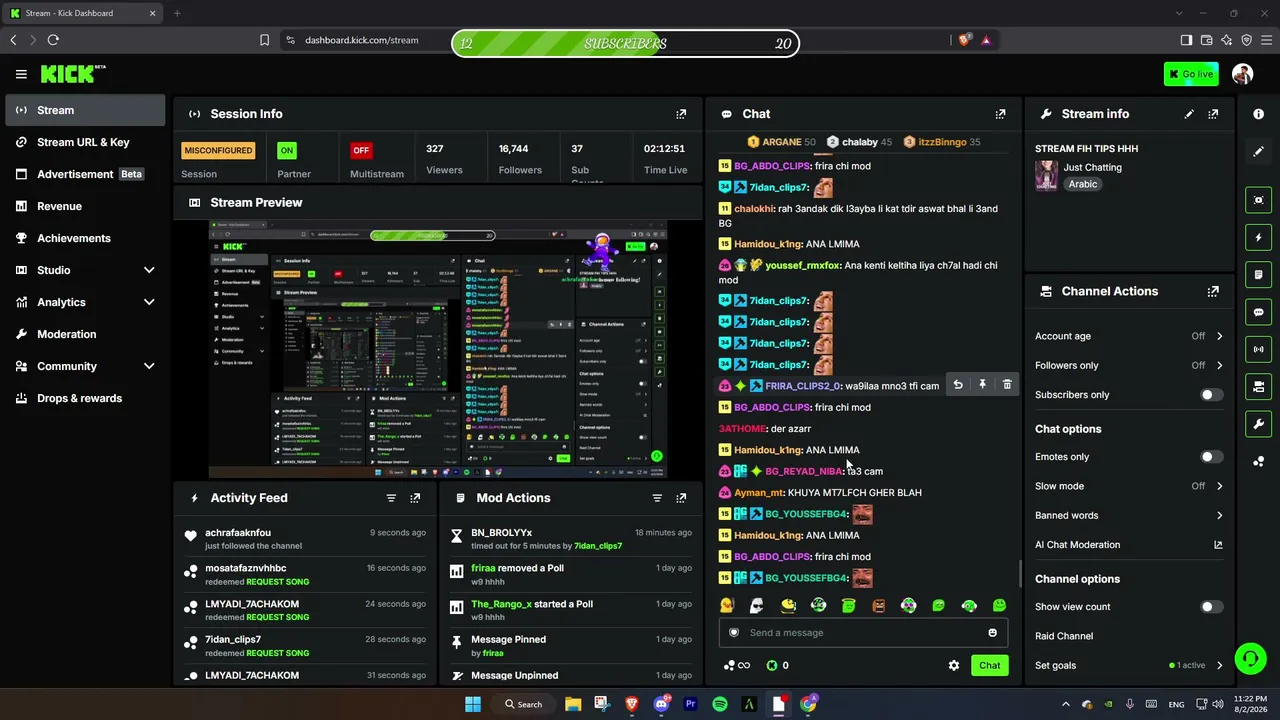Viewport: 1280px width, 720px height.
Task: Click the wrench icon in right rail
Action: (x=1259, y=424)
